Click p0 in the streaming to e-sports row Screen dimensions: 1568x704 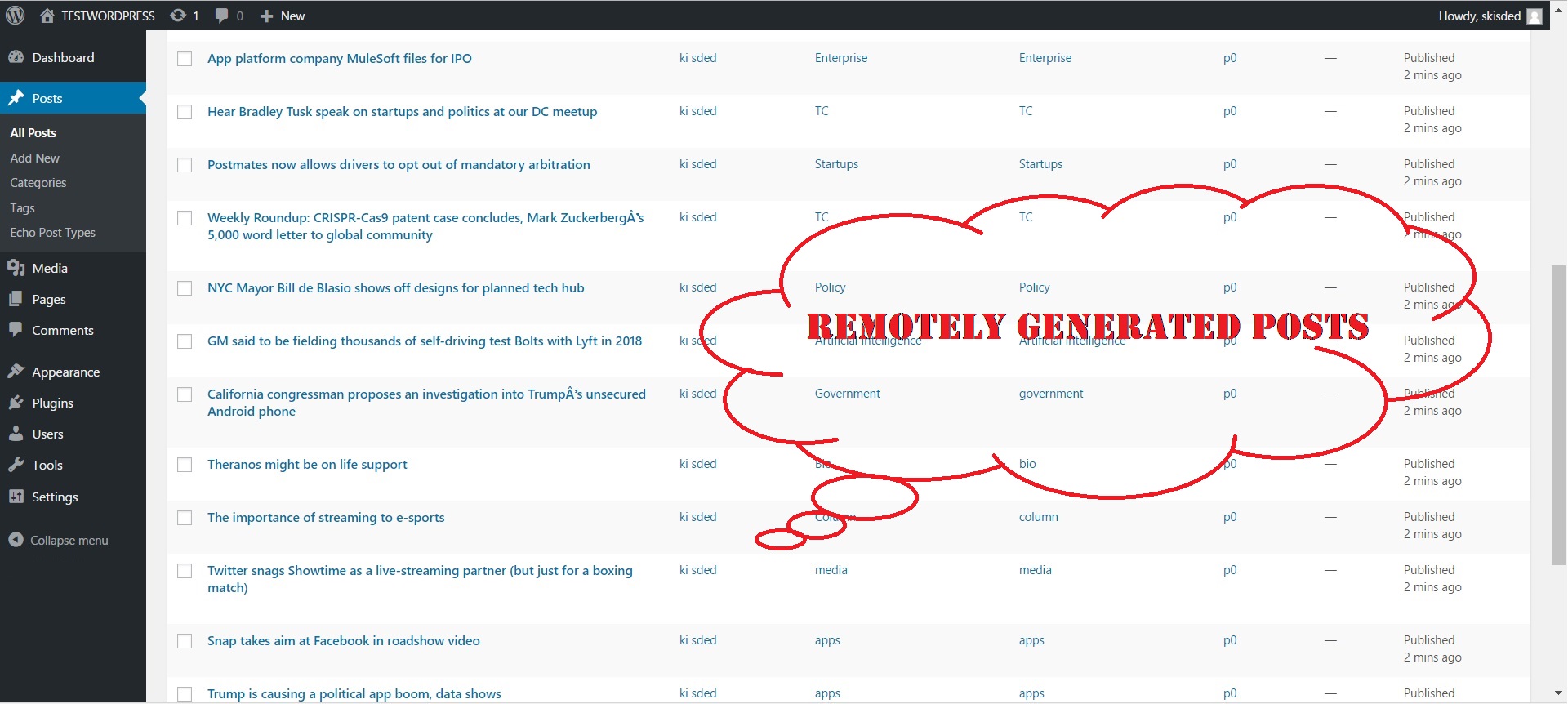click(1230, 517)
